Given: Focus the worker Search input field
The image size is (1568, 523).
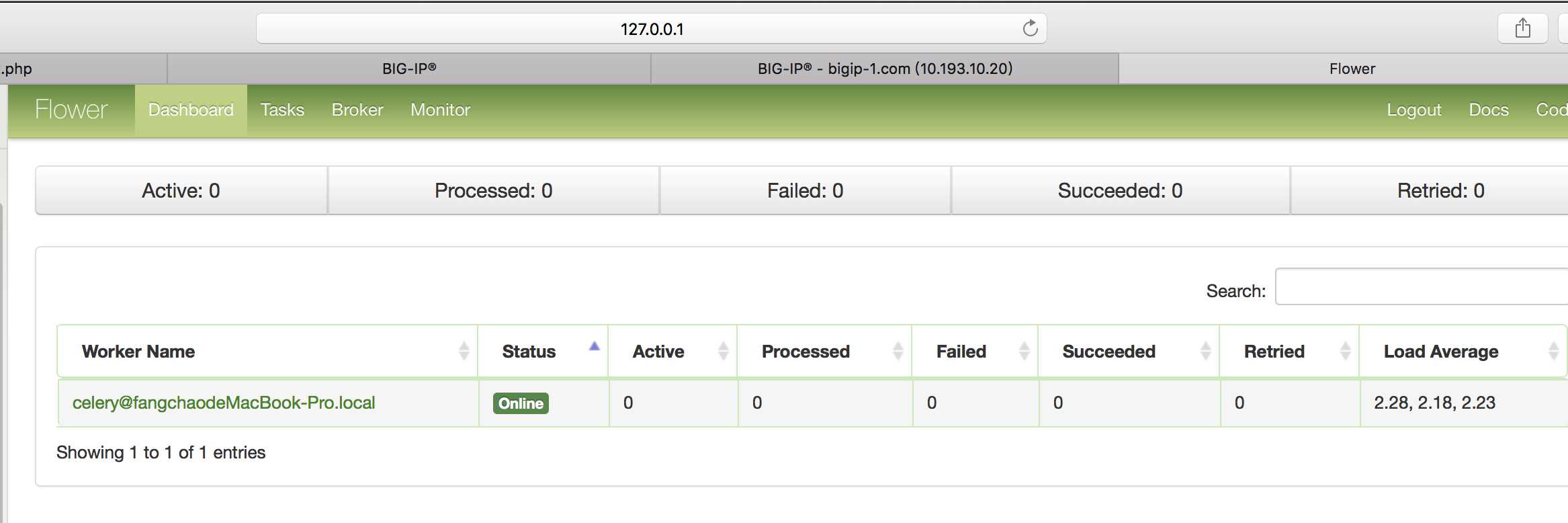Looking at the screenshot, I should (x=1421, y=287).
